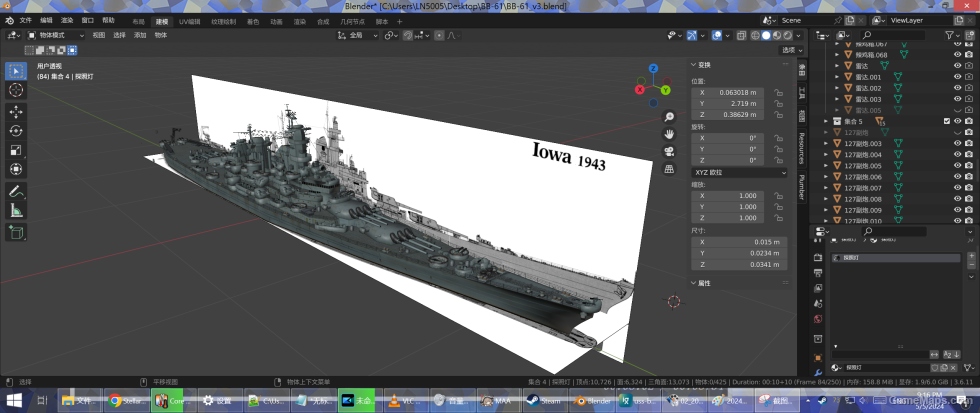The width and height of the screenshot is (980, 413).
Task: Click the minus button to remove material slot
Action: click(971, 267)
